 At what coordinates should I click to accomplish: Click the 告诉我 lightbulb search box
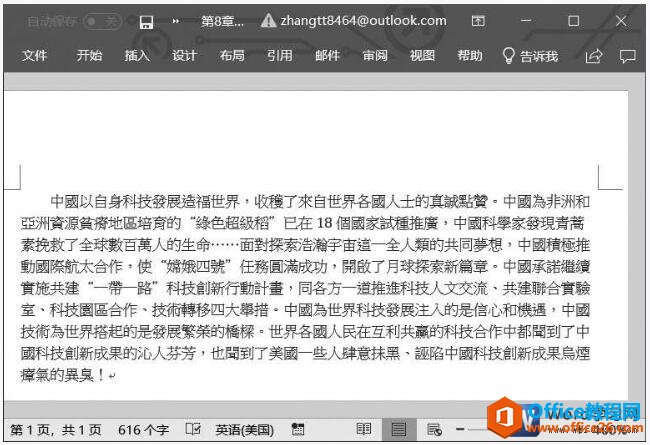click(x=530, y=56)
